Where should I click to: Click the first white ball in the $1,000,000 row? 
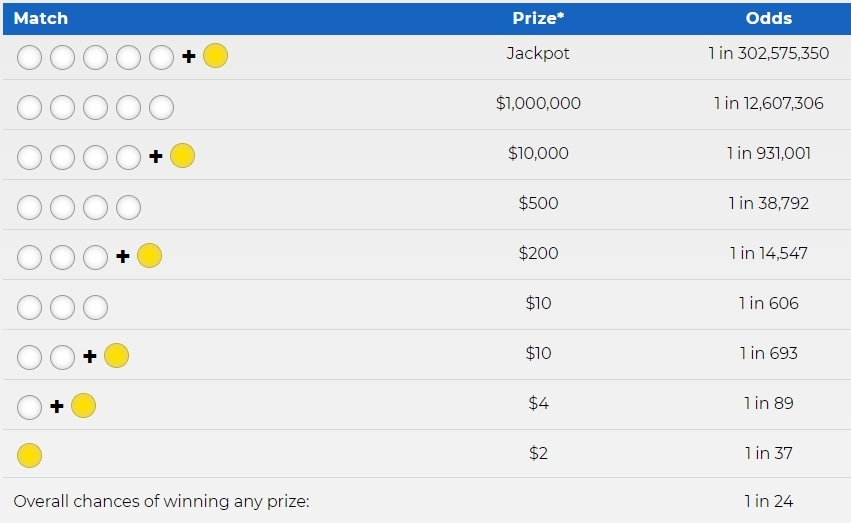29,107
